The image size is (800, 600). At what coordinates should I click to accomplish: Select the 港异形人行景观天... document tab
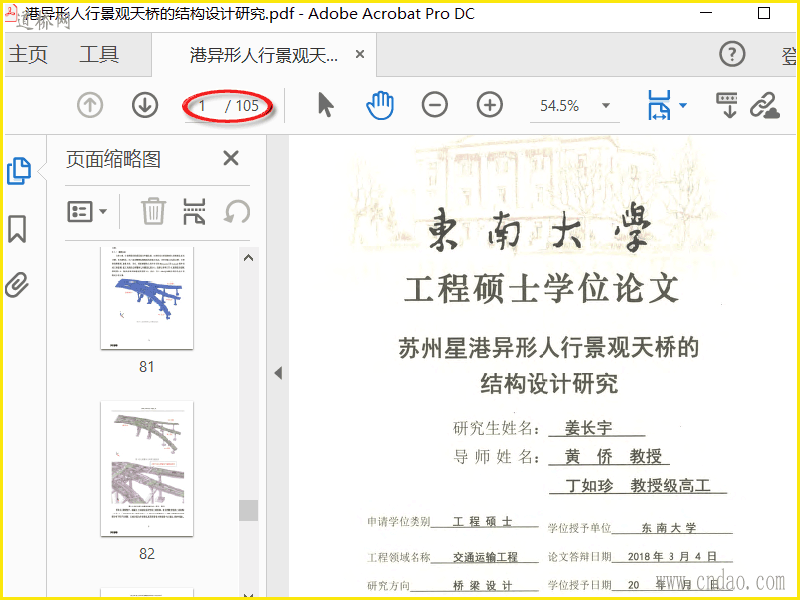click(x=264, y=55)
